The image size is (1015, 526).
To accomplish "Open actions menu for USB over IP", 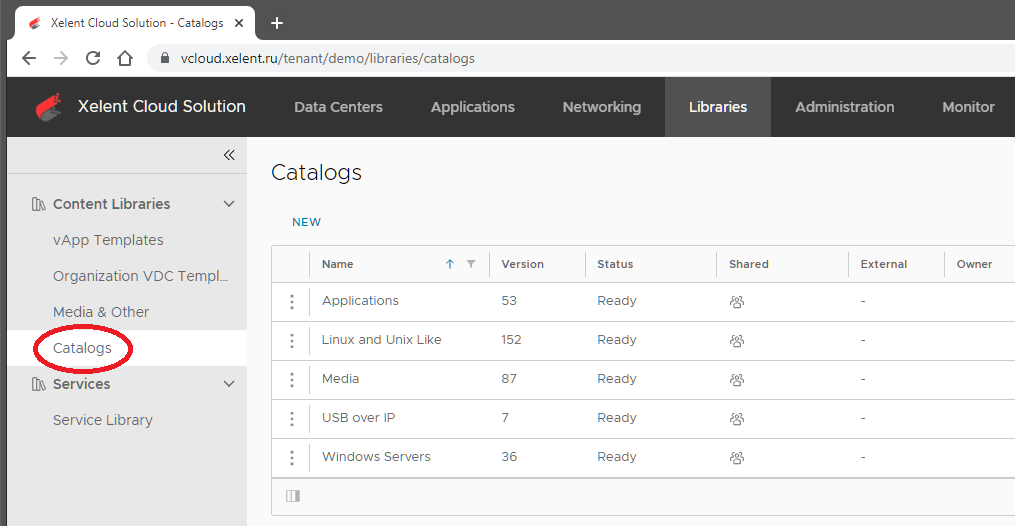I will click(292, 419).
